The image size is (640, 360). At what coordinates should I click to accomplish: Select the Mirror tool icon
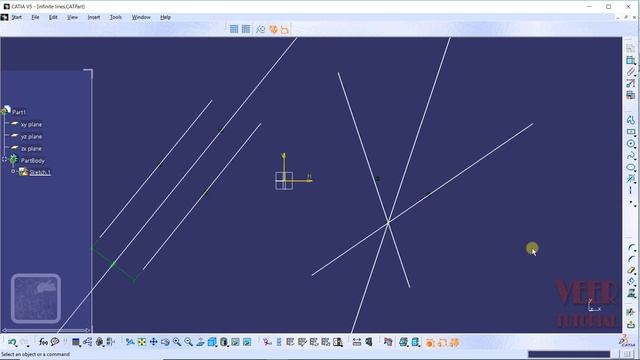(x=631, y=281)
